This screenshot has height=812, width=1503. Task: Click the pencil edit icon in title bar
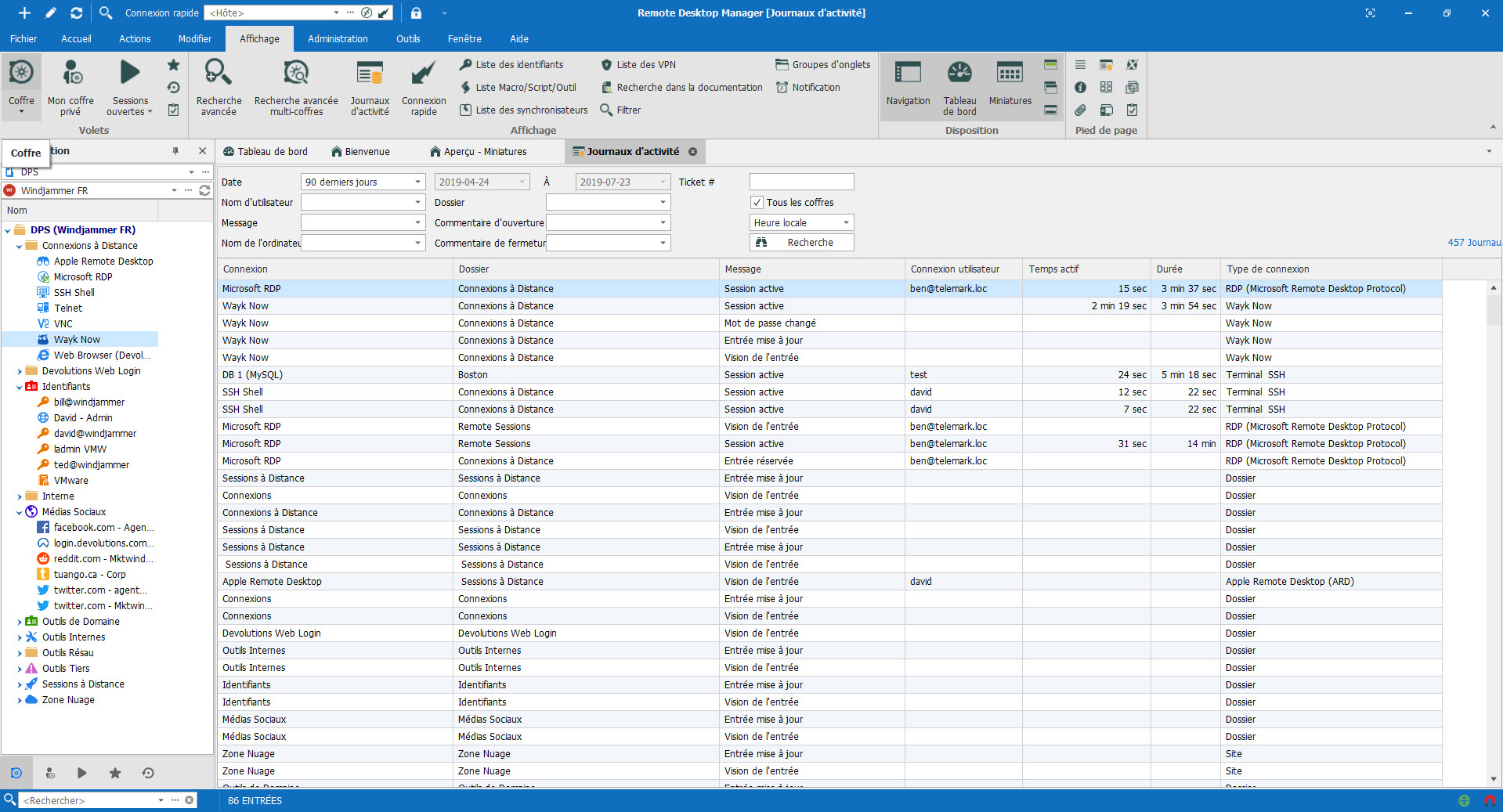[x=51, y=13]
